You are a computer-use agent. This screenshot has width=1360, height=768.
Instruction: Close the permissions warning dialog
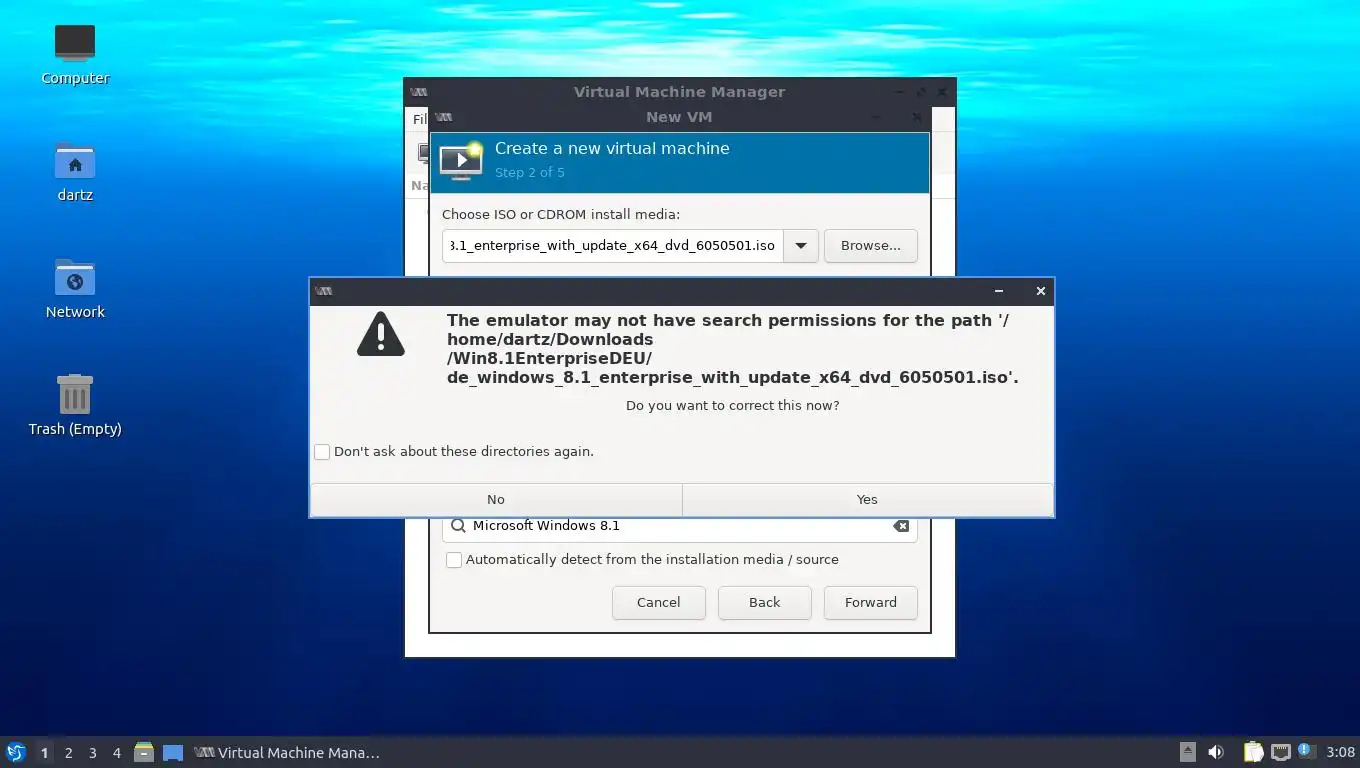click(1040, 291)
